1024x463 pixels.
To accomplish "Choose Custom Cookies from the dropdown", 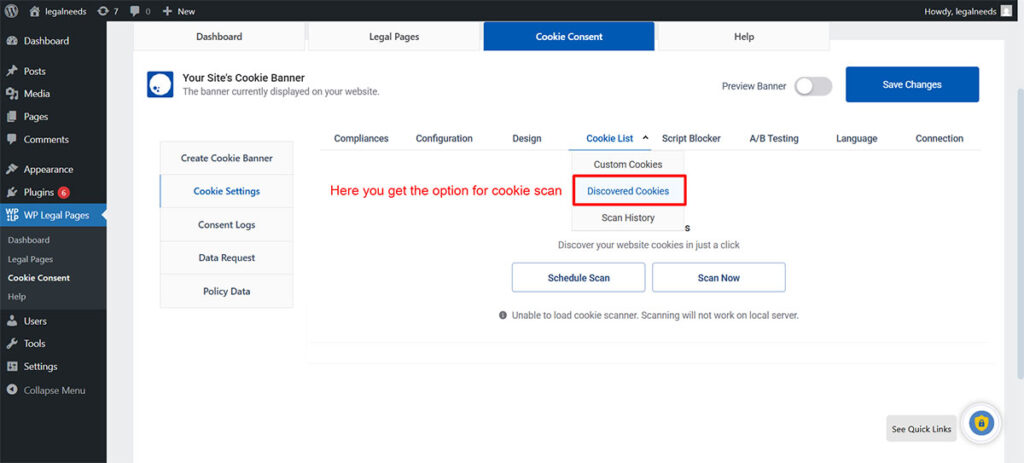I will [x=628, y=165].
